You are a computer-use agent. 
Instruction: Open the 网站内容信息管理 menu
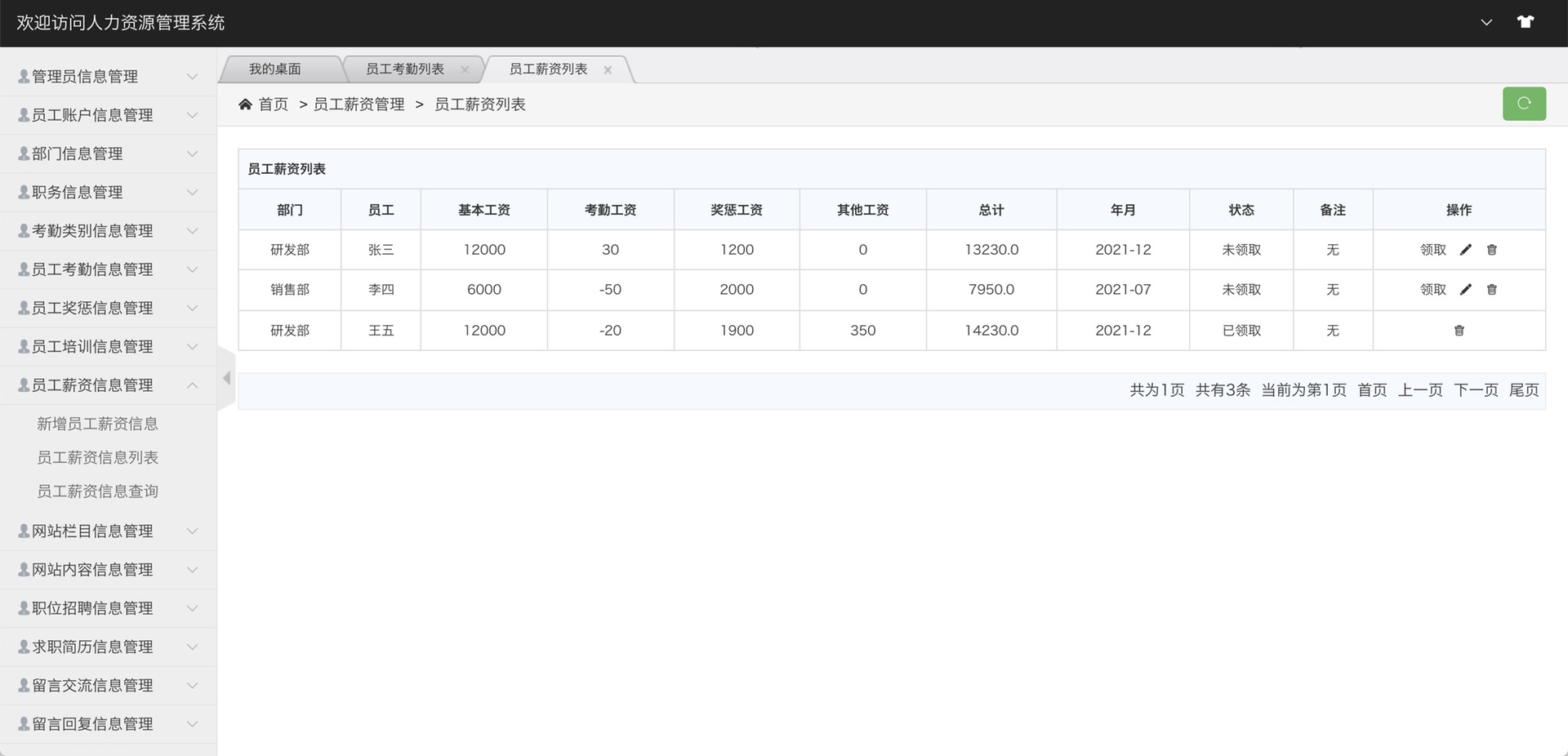[108, 570]
